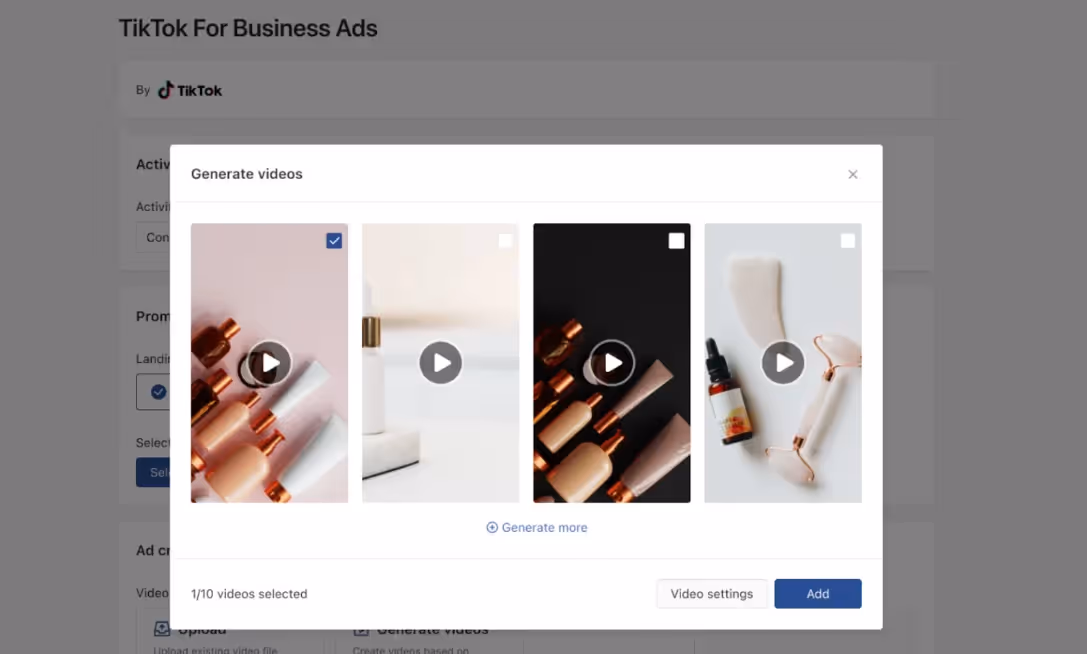Select the white pump bottle video checkbox
The height and width of the screenshot is (654, 1087).
pyautogui.click(x=505, y=241)
